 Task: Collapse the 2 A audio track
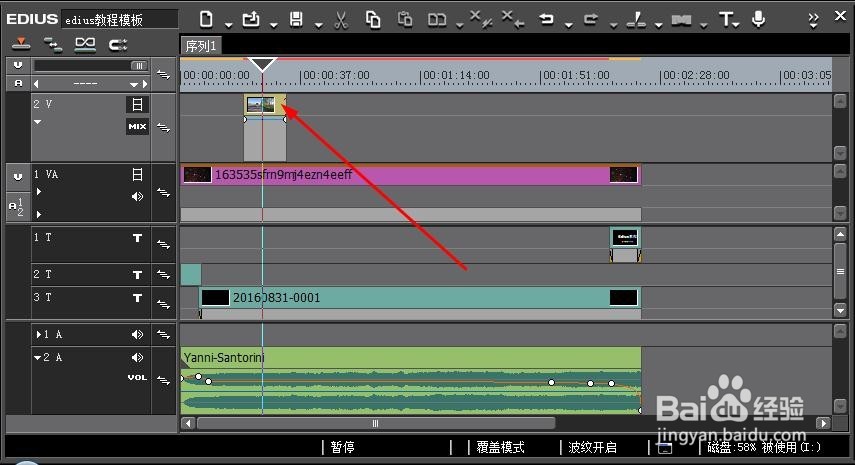pos(38,358)
